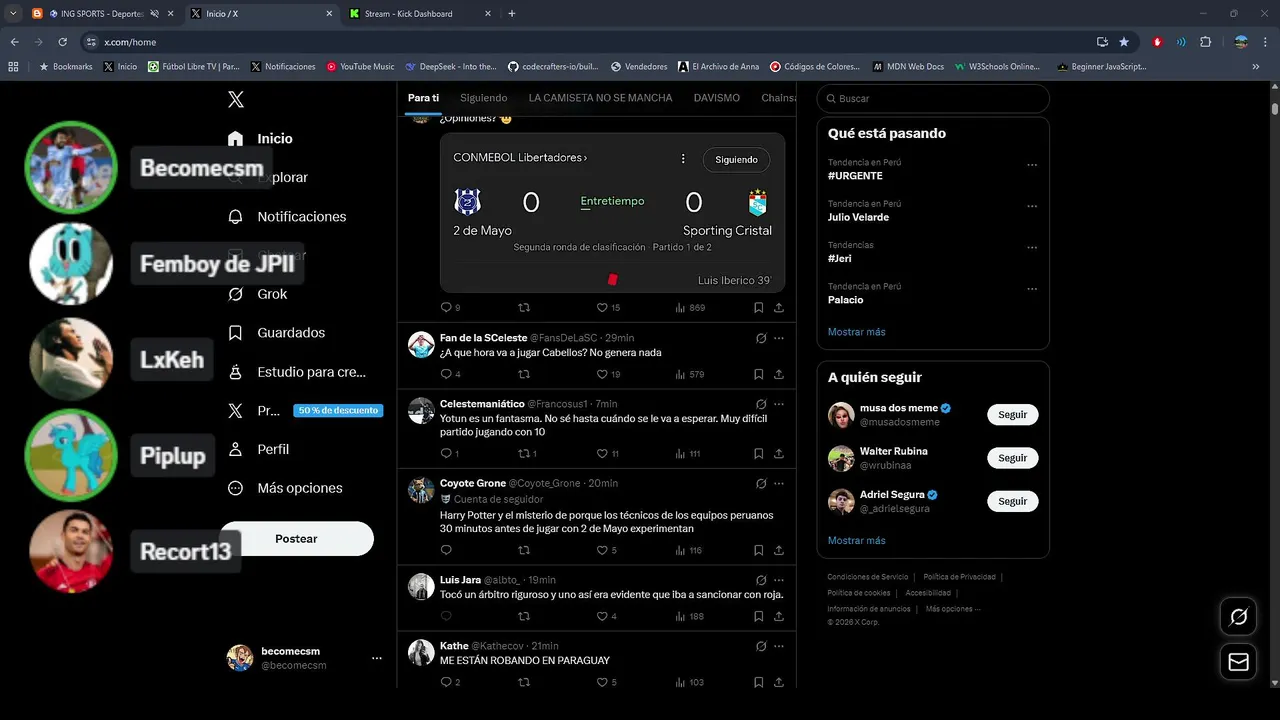The height and width of the screenshot is (720, 1280).
Task: Open the CONMEBOL Libertadores link
Action: tap(520, 158)
